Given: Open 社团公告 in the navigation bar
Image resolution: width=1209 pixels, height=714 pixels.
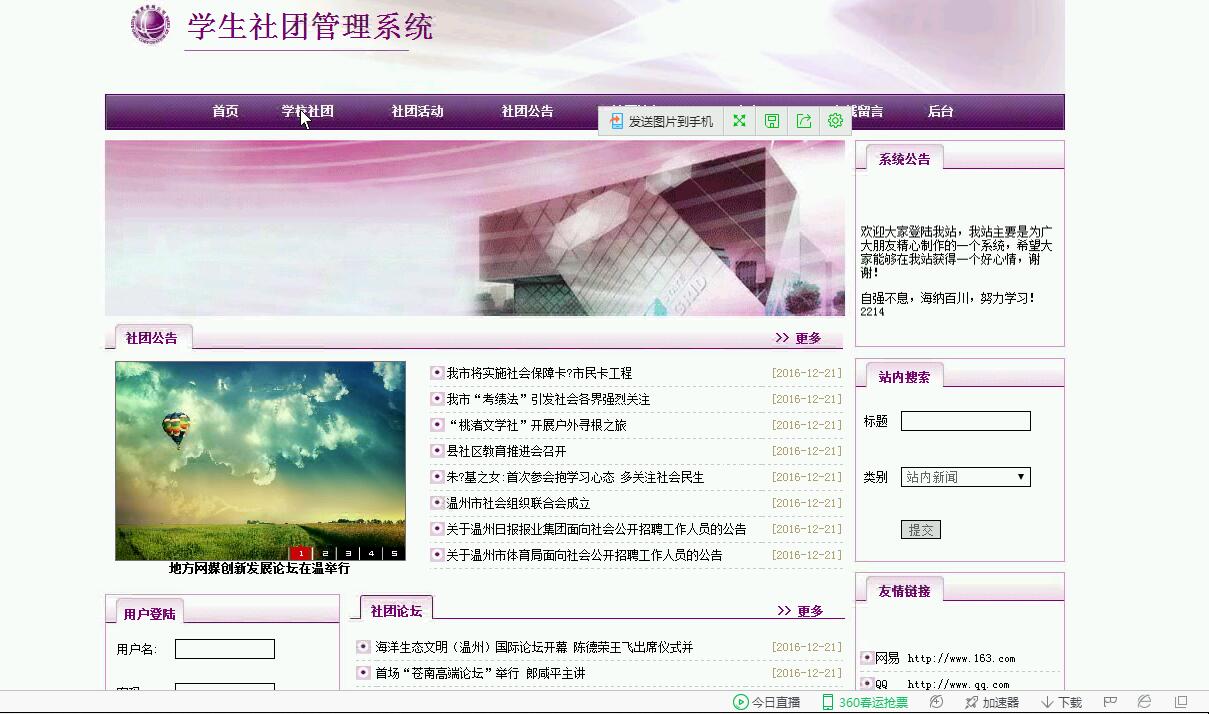Looking at the screenshot, I should point(527,112).
